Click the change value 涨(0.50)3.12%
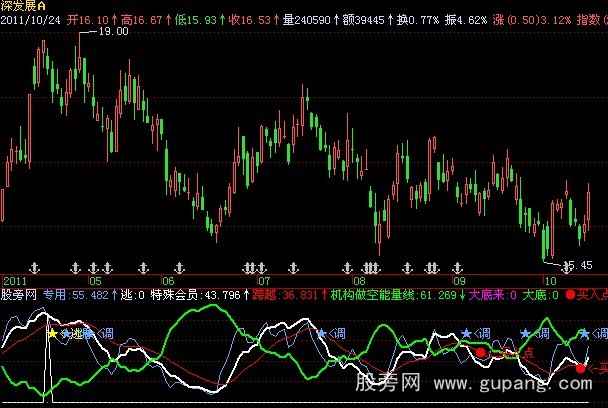 532,20
